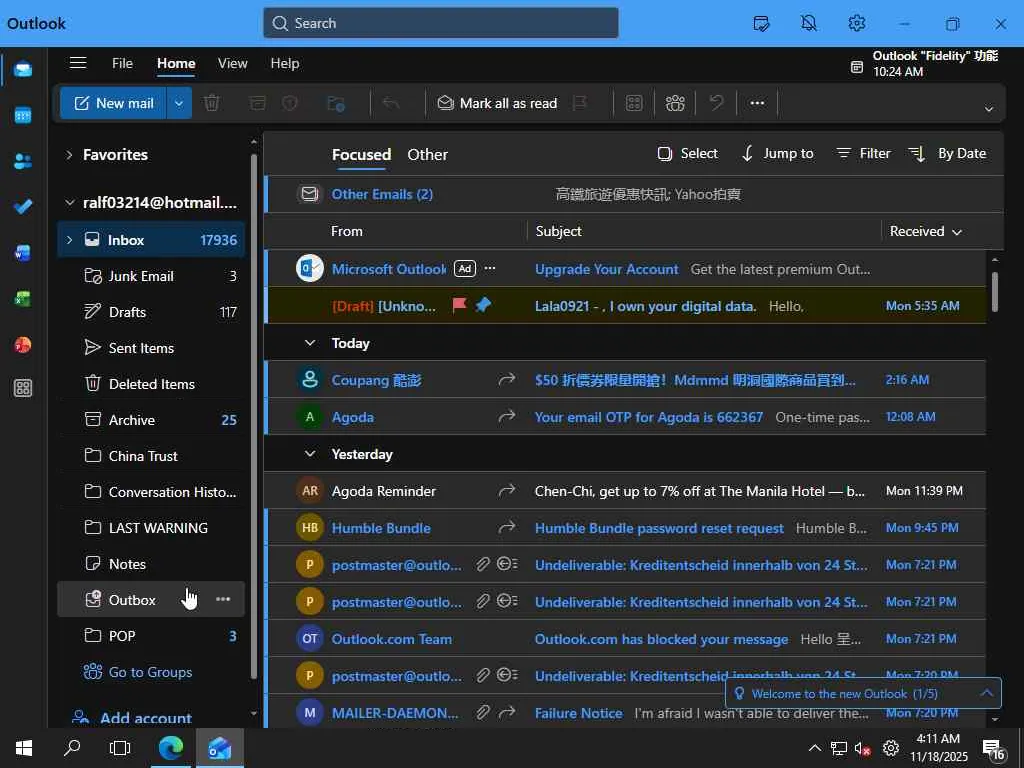Click the By Date sort button
This screenshot has width=1024, height=768.
(x=948, y=153)
